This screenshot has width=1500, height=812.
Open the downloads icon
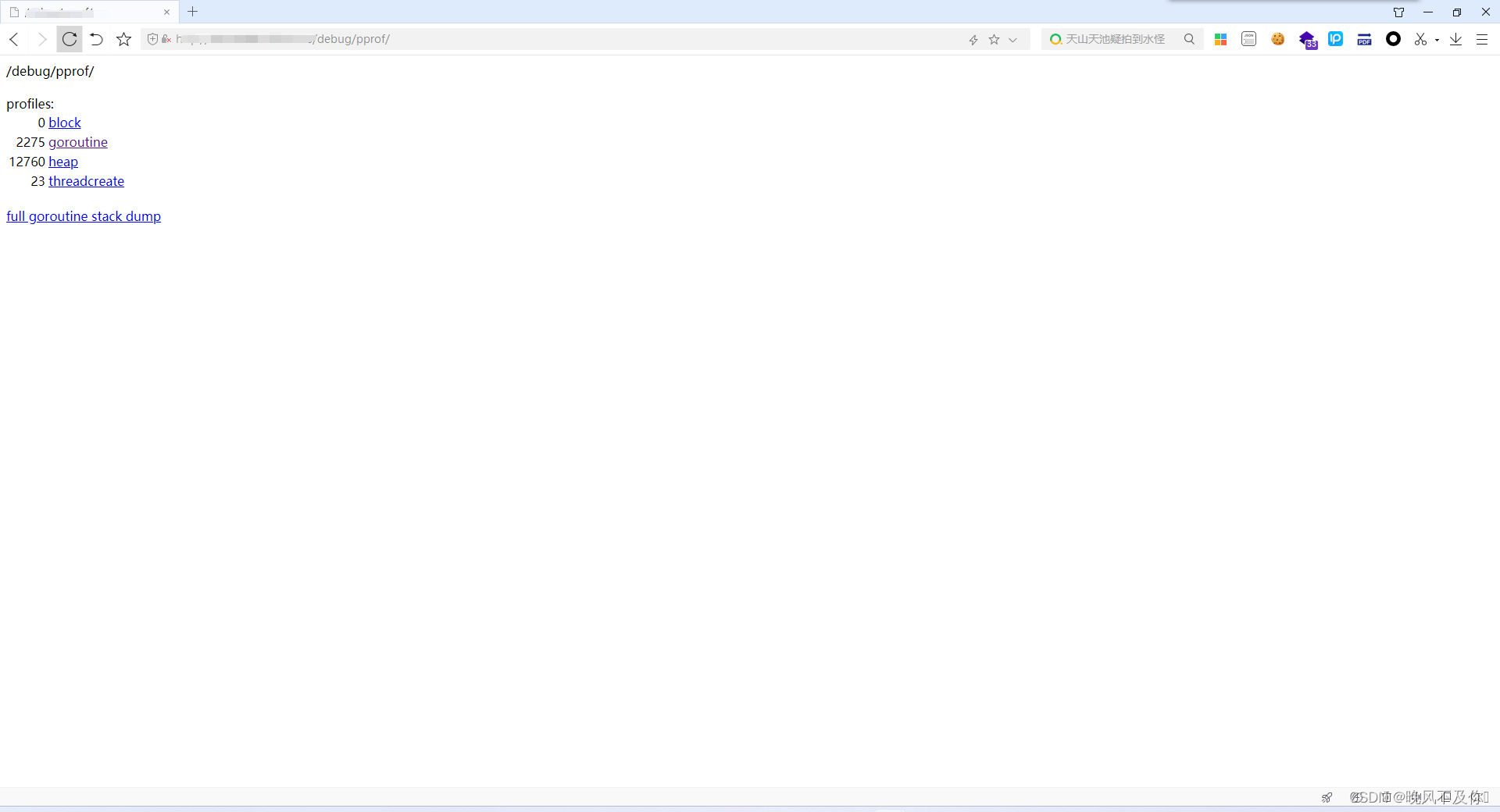pos(1455,39)
